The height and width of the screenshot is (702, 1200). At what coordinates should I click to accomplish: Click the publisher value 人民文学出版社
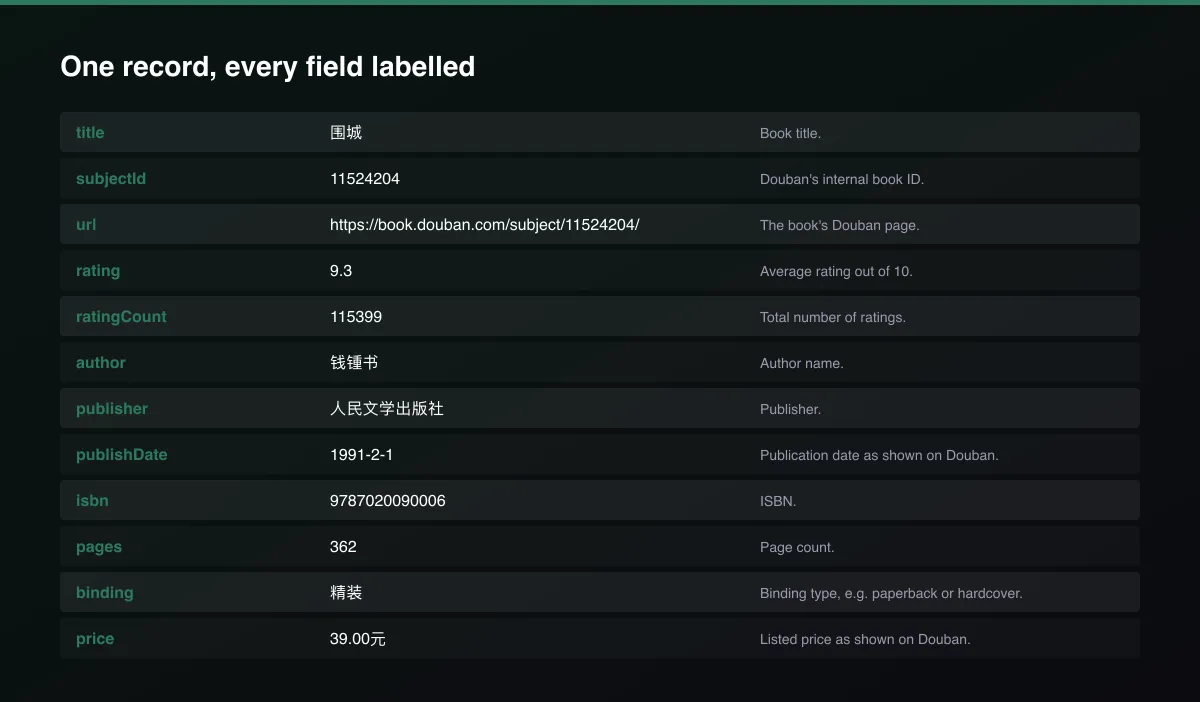point(387,408)
